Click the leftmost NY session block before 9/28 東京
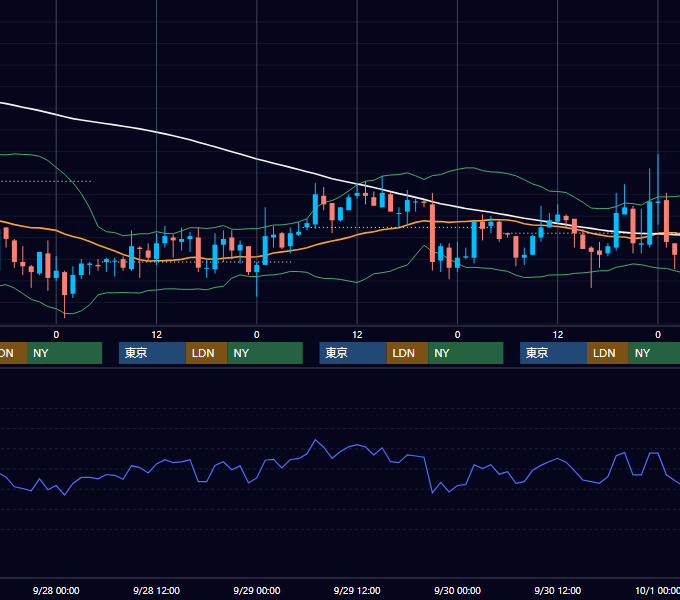 click(64, 353)
